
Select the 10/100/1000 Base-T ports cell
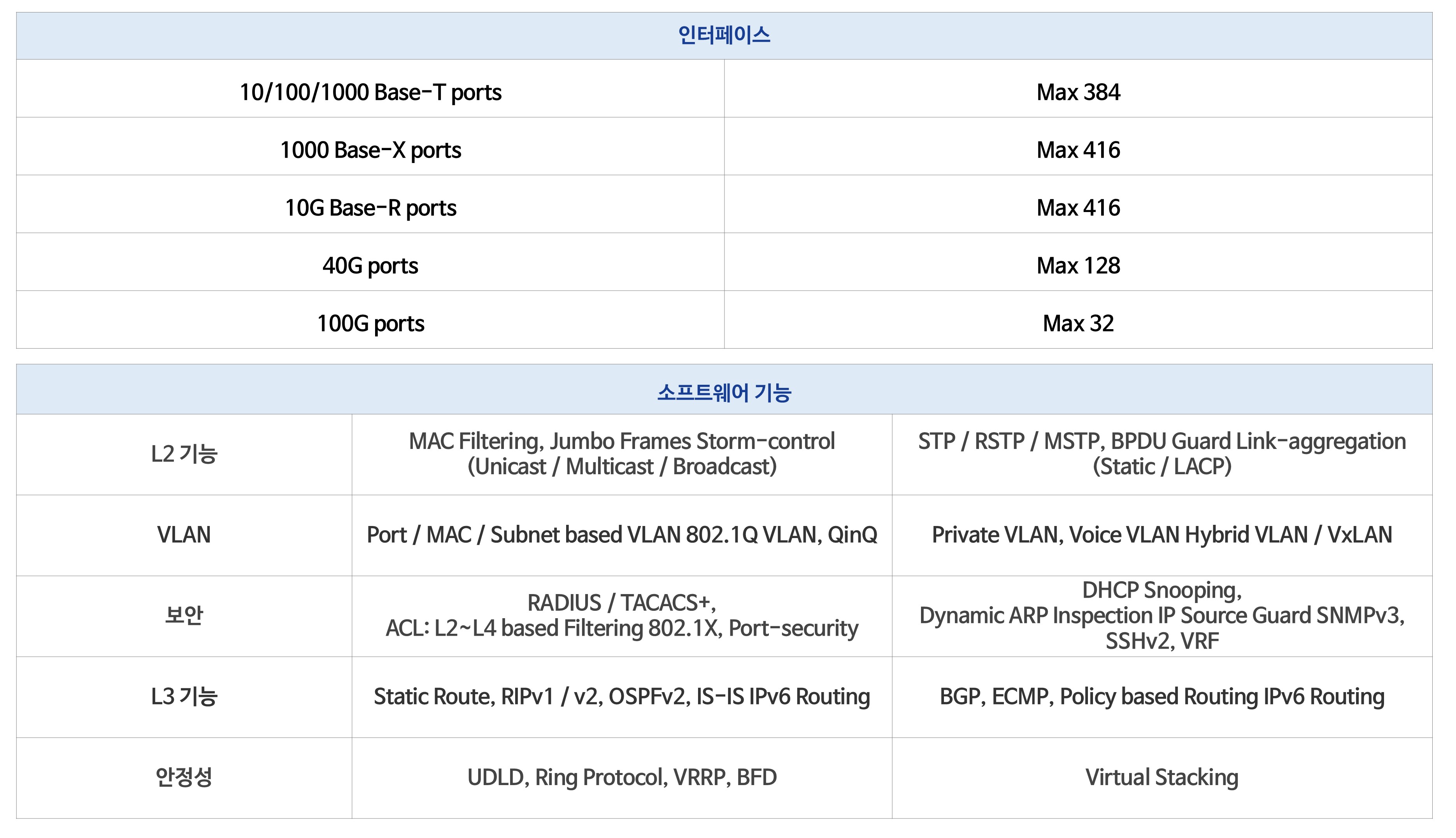(x=370, y=92)
